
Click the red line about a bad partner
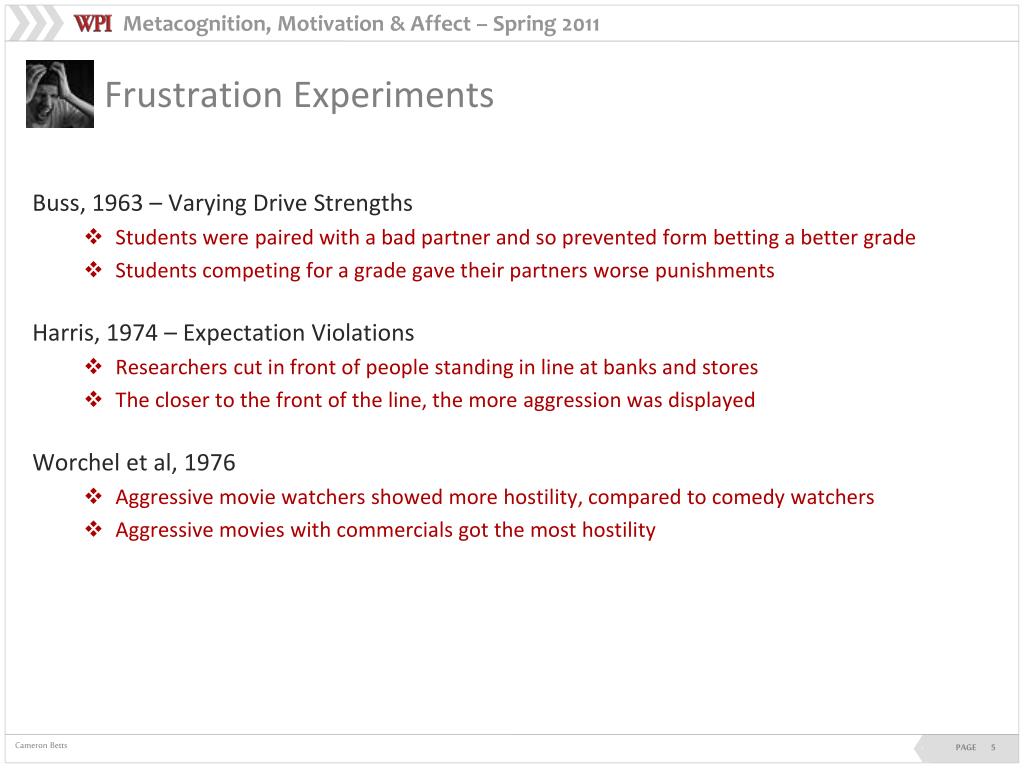[515, 238]
